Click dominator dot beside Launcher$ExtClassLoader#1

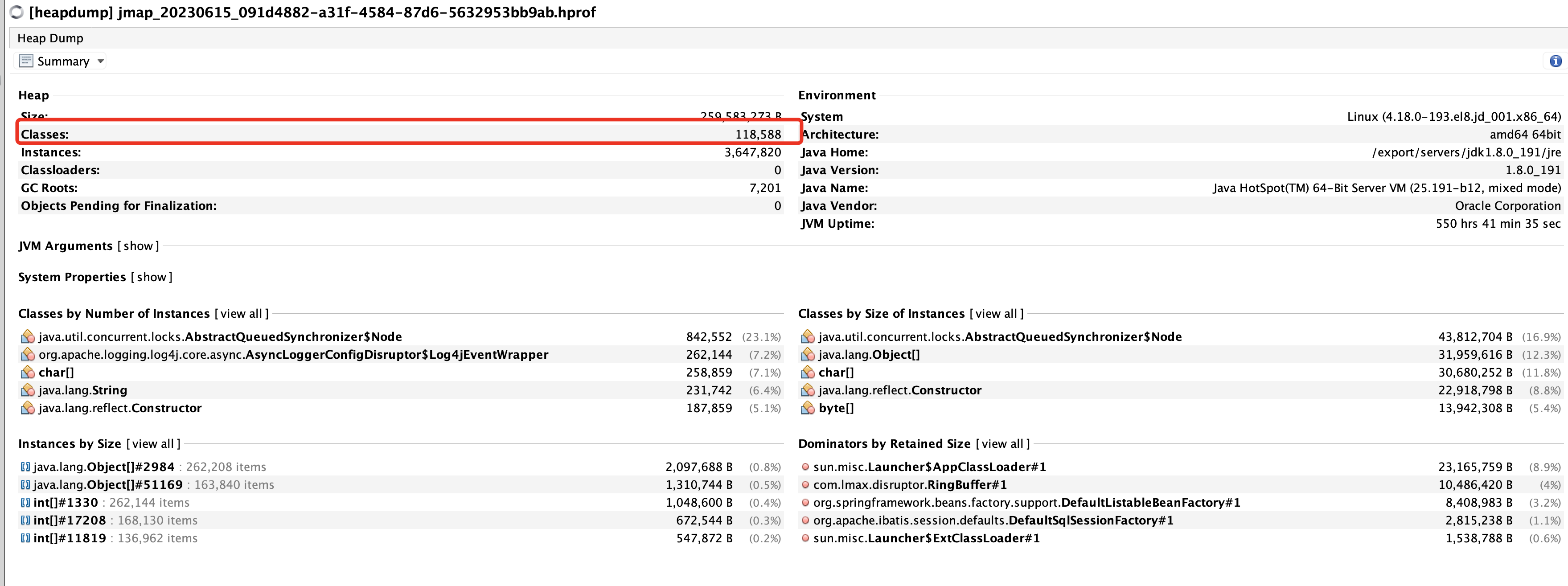(x=805, y=538)
